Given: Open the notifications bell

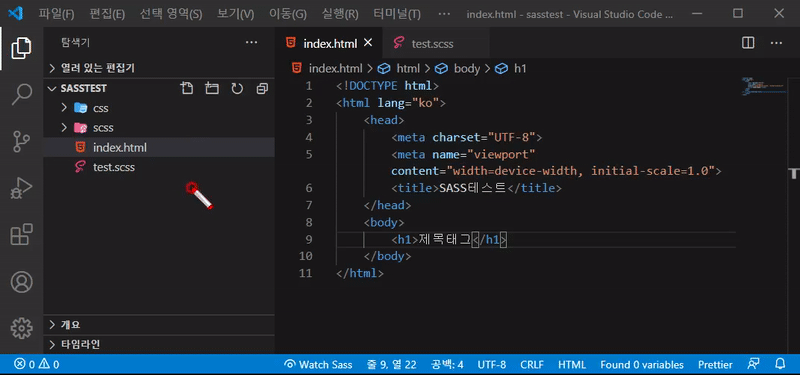Looking at the screenshot, I should click(780, 364).
